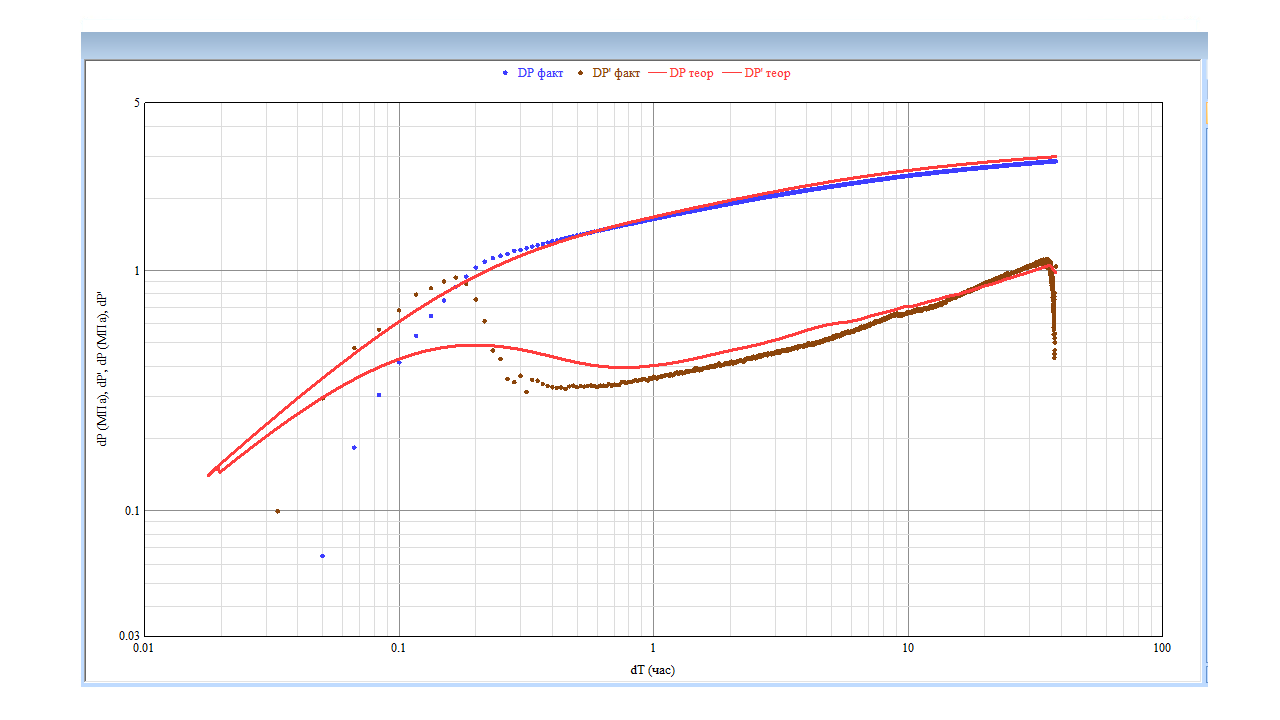Click the 0.01 label on the x-axis
This screenshot has width=1280, height=720.
pos(144,649)
